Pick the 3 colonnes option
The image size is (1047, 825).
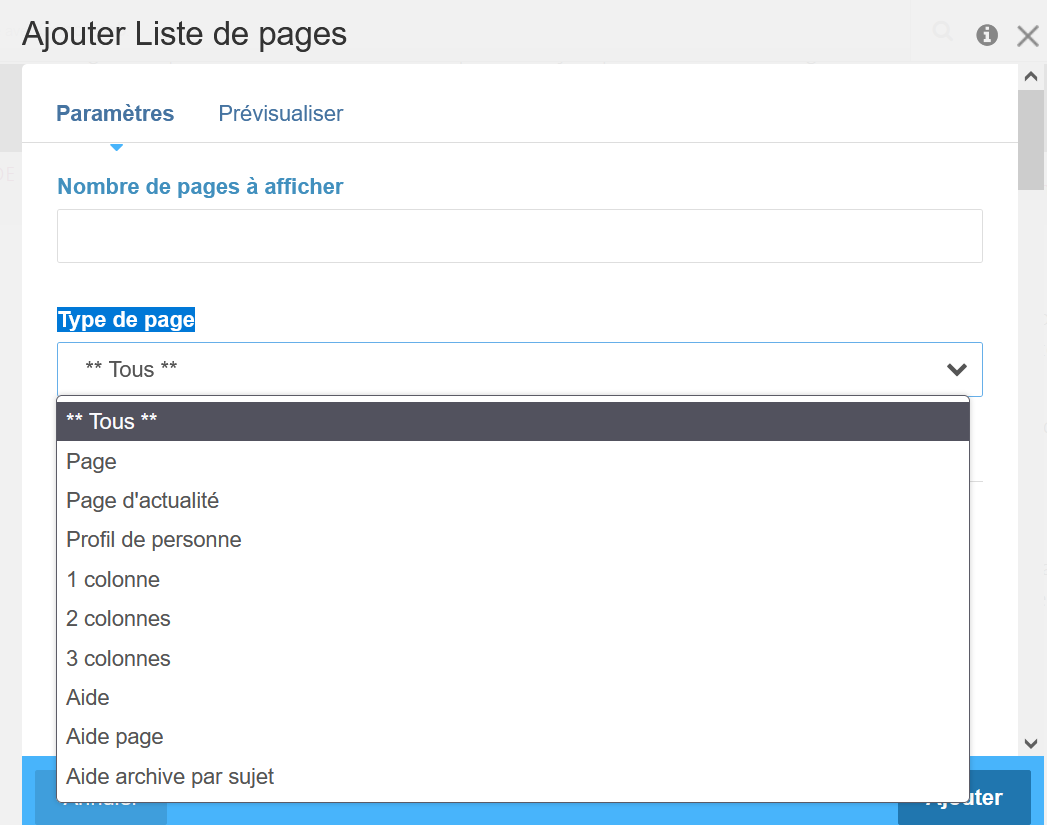tap(512, 659)
